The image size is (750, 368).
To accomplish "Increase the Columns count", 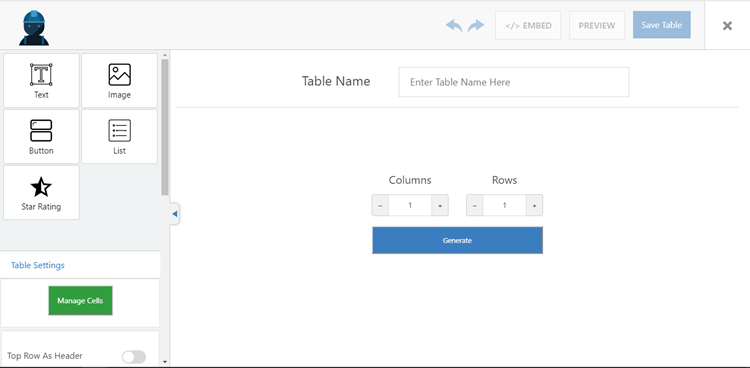I will pos(440,205).
